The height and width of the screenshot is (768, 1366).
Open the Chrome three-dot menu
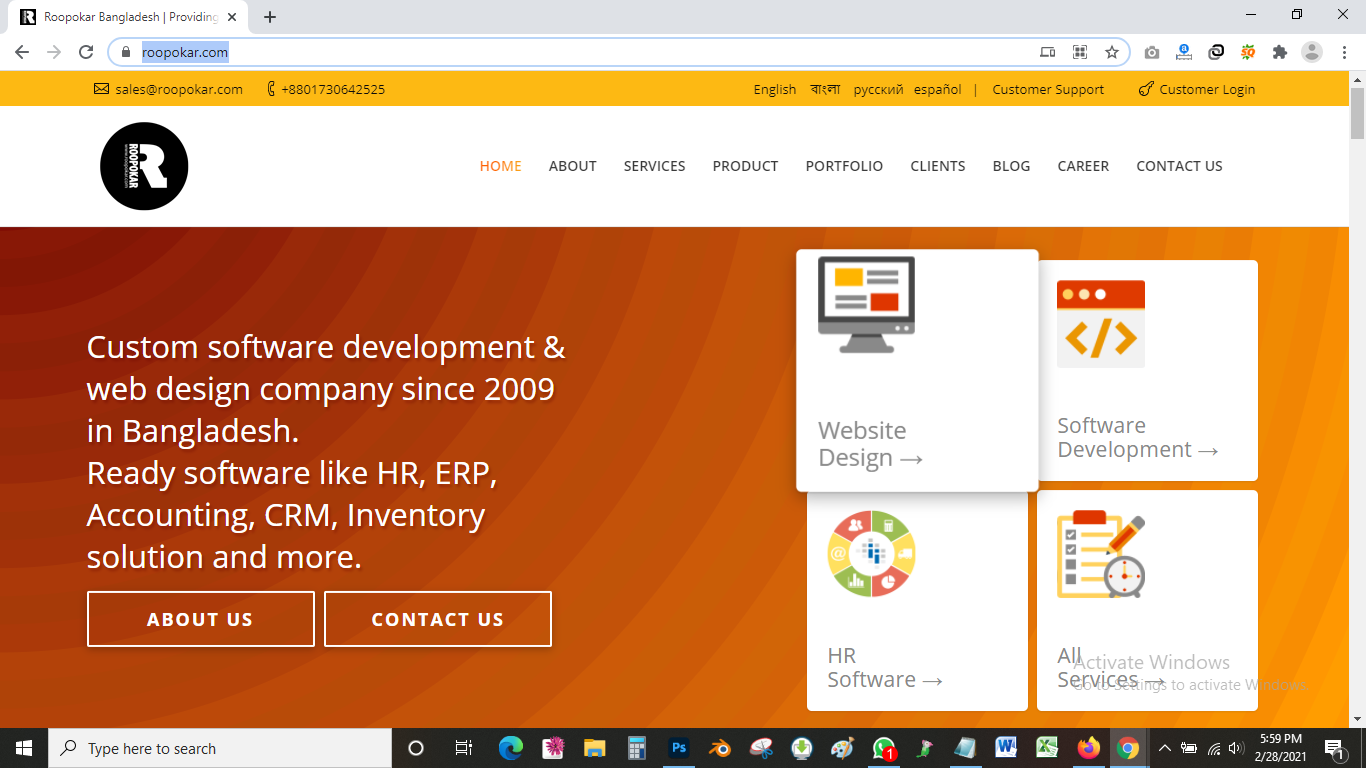tap(1344, 52)
